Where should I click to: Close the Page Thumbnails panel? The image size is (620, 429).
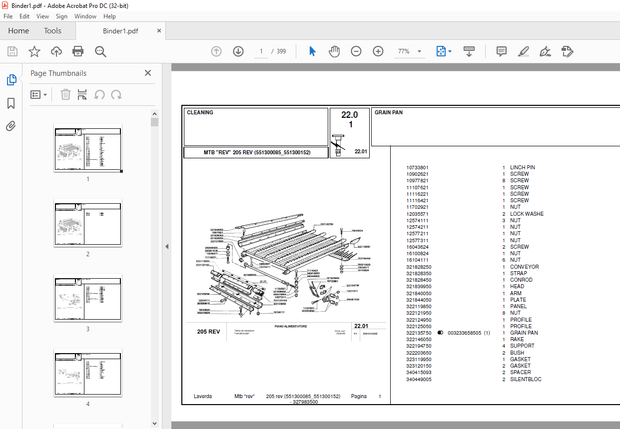click(x=148, y=73)
